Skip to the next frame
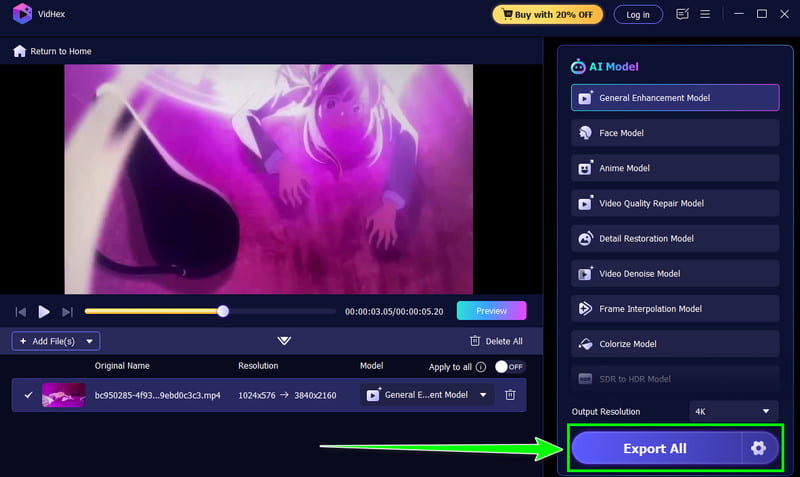Screen dimensions: 800x477 point(67,312)
